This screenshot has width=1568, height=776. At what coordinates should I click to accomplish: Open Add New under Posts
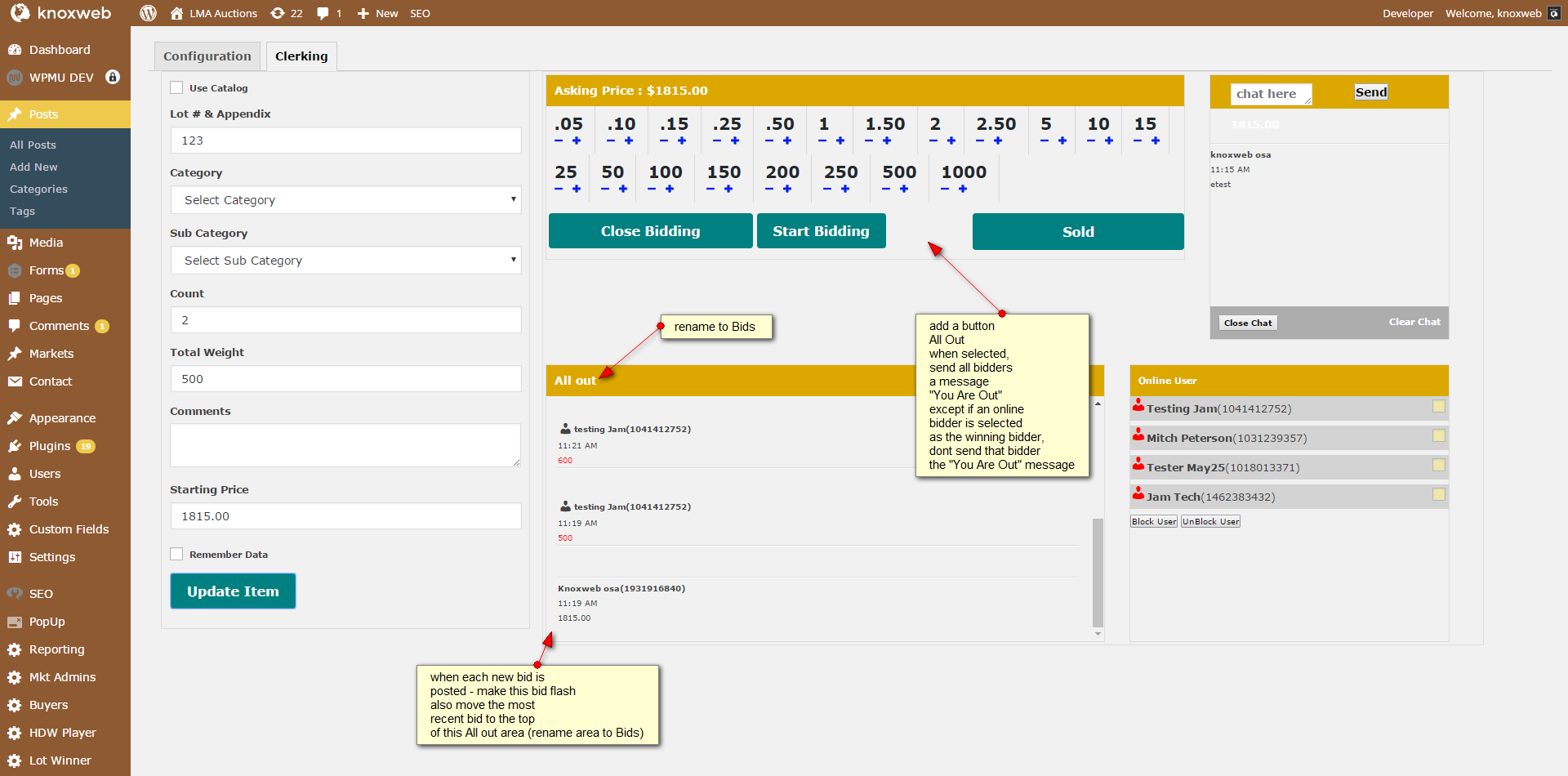[33, 167]
